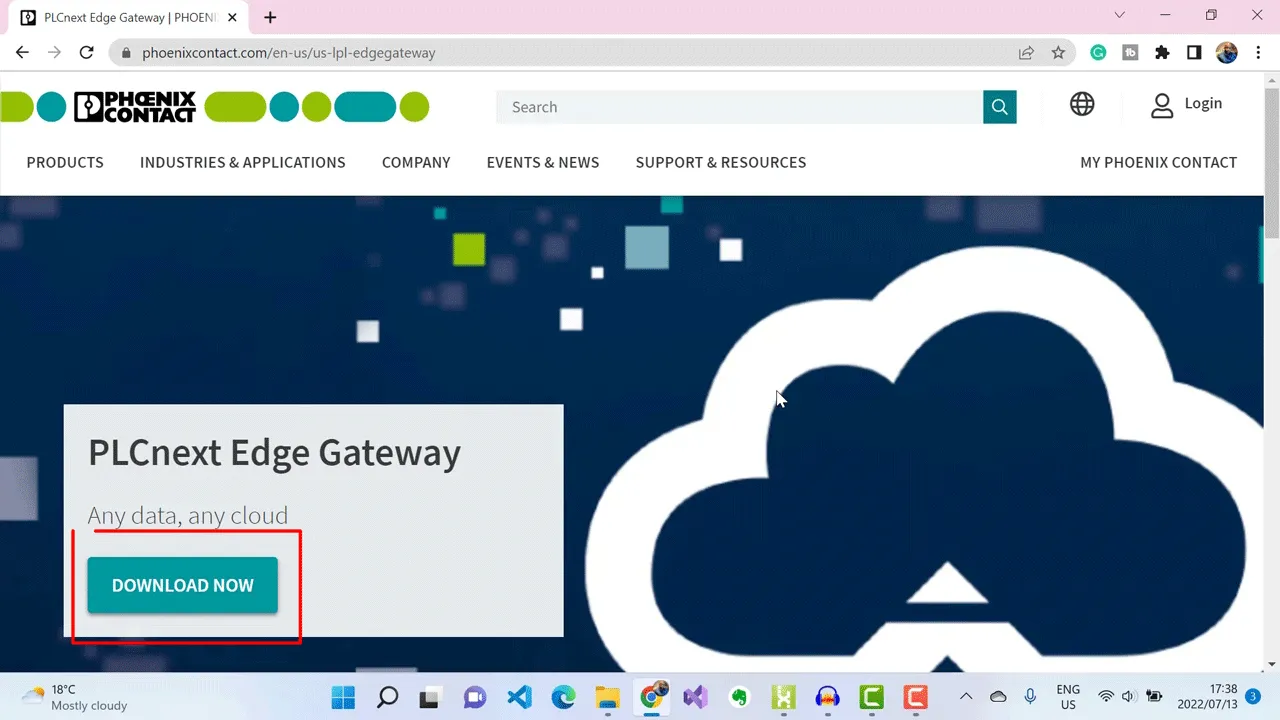Open the OneDrive cloud tray icon
1280x720 pixels.
[x=998, y=697]
